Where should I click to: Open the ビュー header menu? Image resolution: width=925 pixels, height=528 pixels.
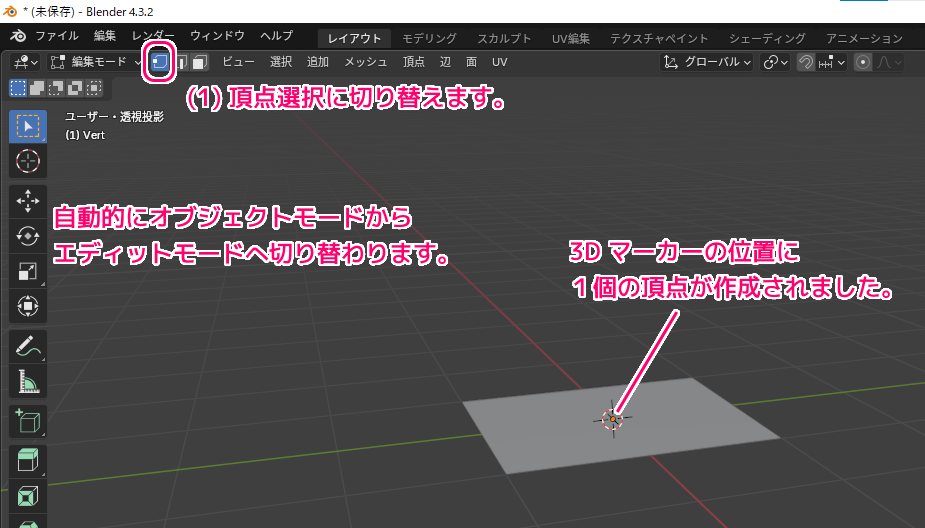coord(238,62)
